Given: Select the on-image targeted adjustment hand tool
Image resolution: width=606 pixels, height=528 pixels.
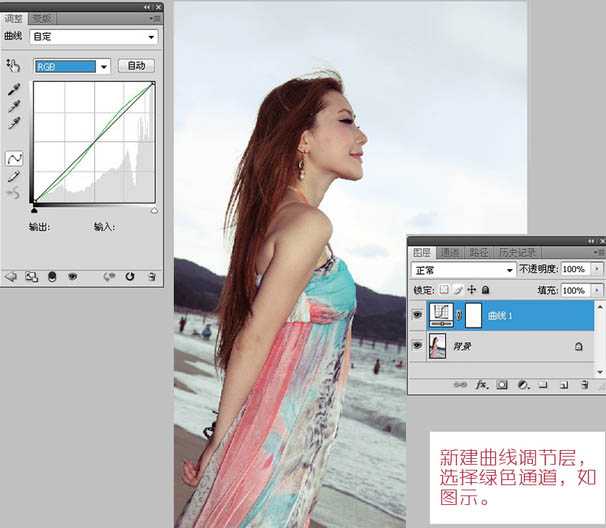Looking at the screenshot, I should pyautogui.click(x=13, y=66).
